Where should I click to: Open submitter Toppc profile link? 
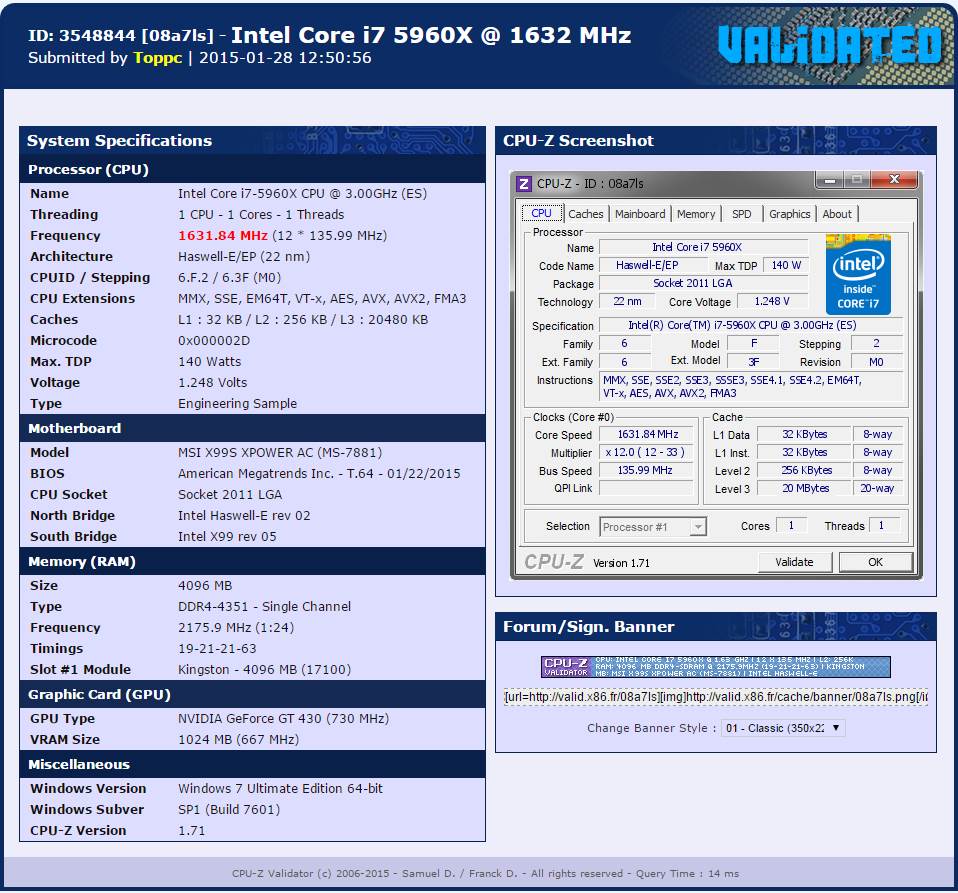point(158,58)
